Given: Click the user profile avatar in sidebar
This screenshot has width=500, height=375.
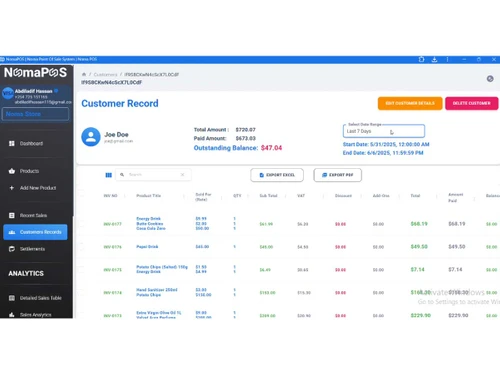Looking at the screenshot, I should coord(7,93).
